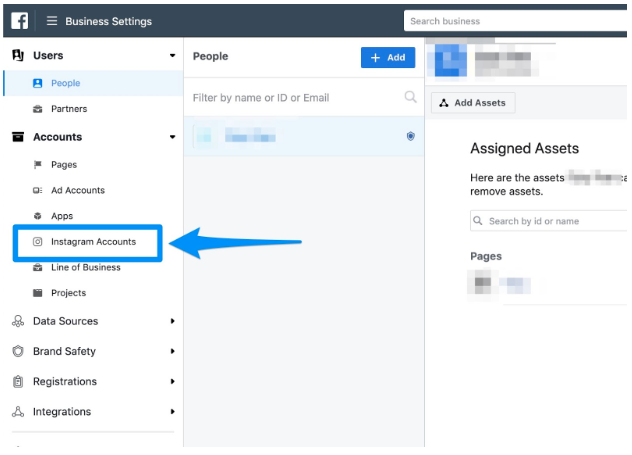This screenshot has height=455, width=632.
Task: Click the Facebook logo icon
Action: click(x=19, y=21)
